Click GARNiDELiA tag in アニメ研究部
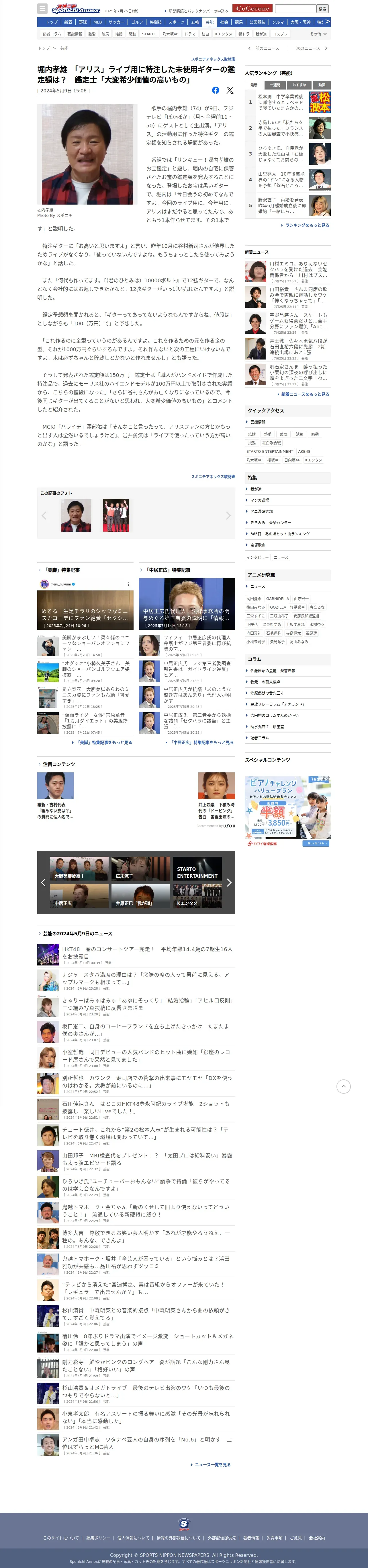 (x=277, y=599)
